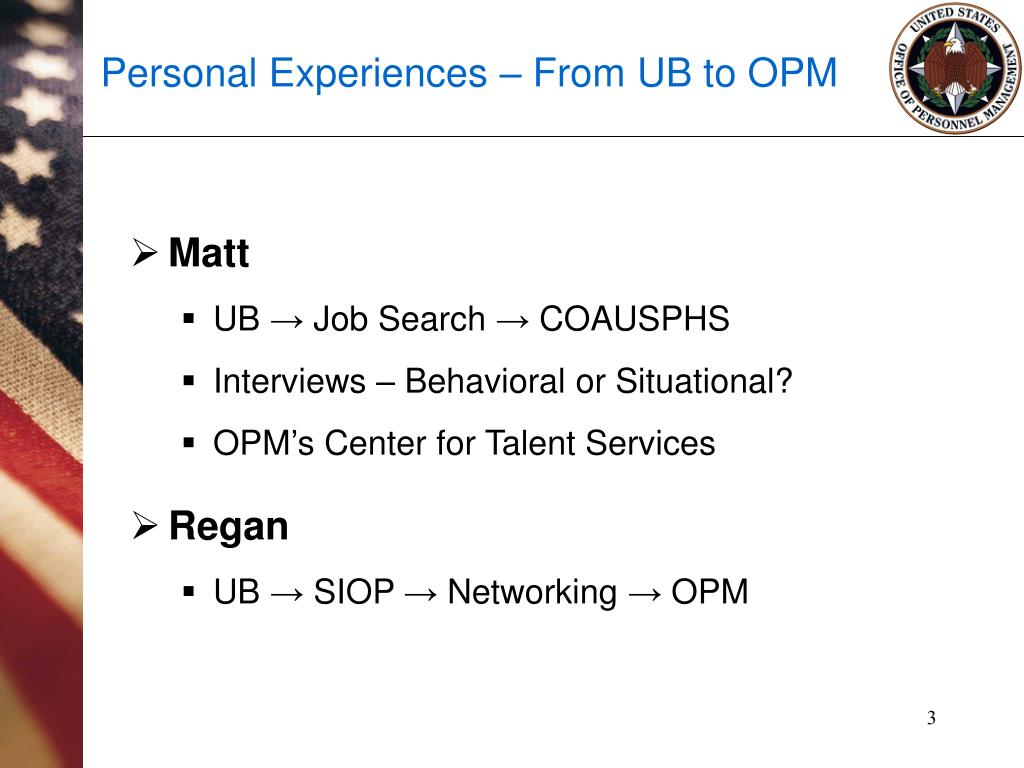The width and height of the screenshot is (1024, 768).
Task: Click the square bullet before OPM's Center
Action: tap(189, 443)
